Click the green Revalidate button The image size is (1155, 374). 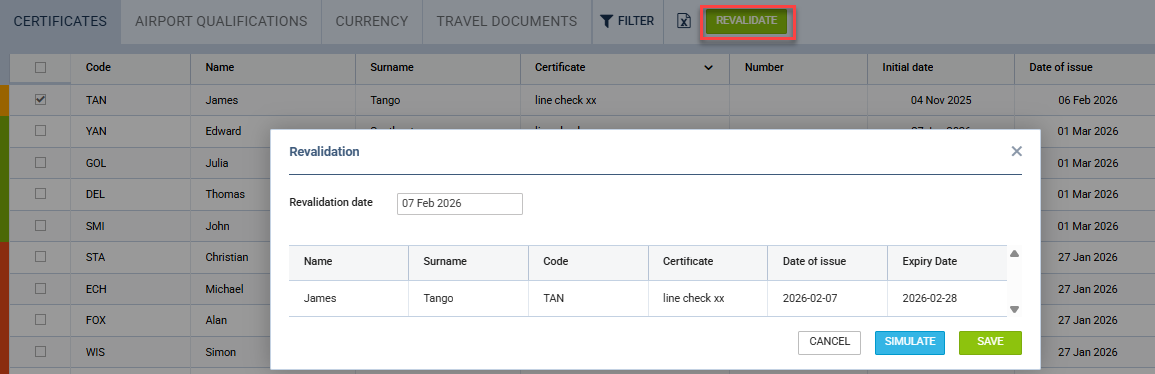(x=746, y=21)
